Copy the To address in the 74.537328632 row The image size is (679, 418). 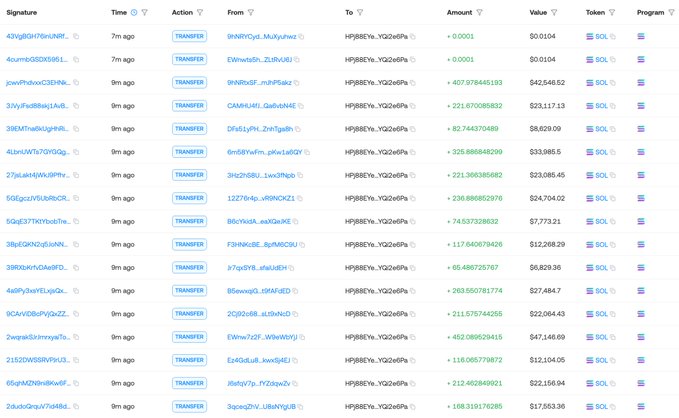click(x=413, y=222)
